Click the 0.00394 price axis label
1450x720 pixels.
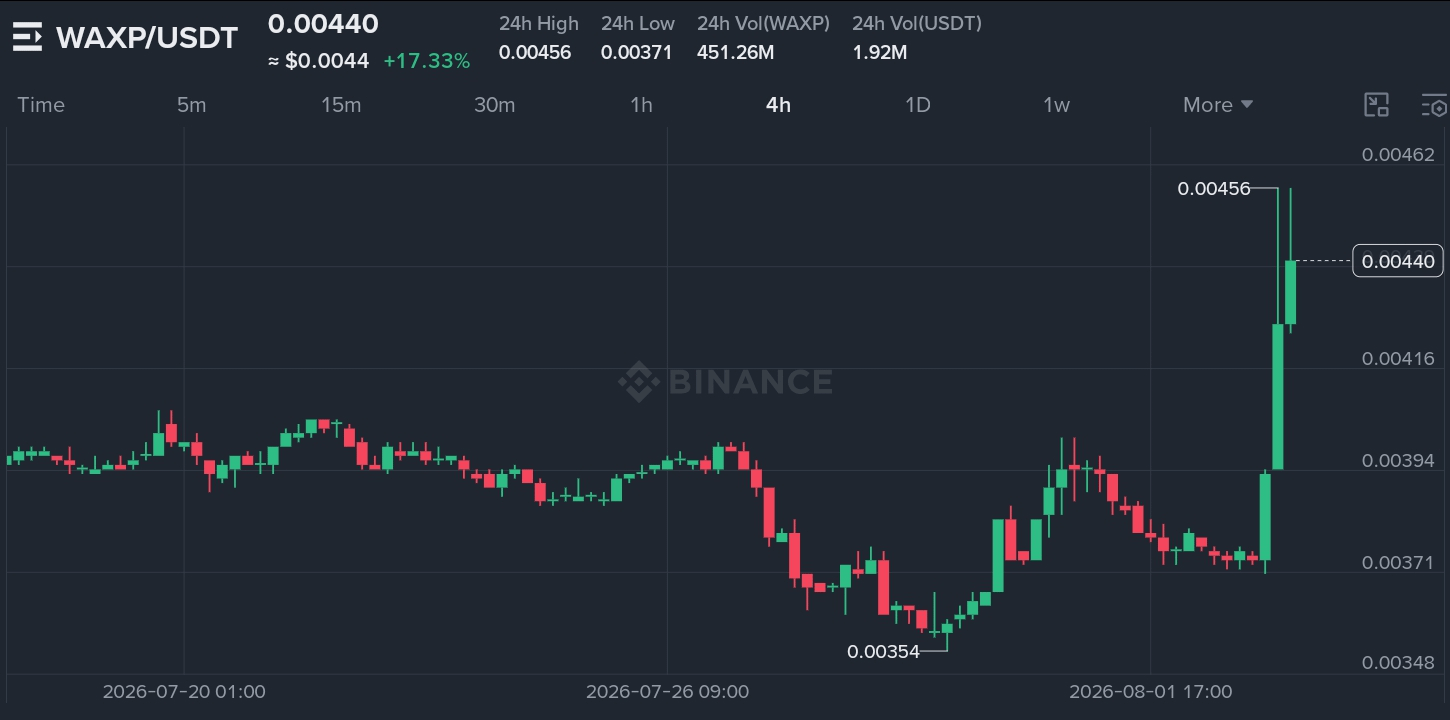click(1398, 460)
